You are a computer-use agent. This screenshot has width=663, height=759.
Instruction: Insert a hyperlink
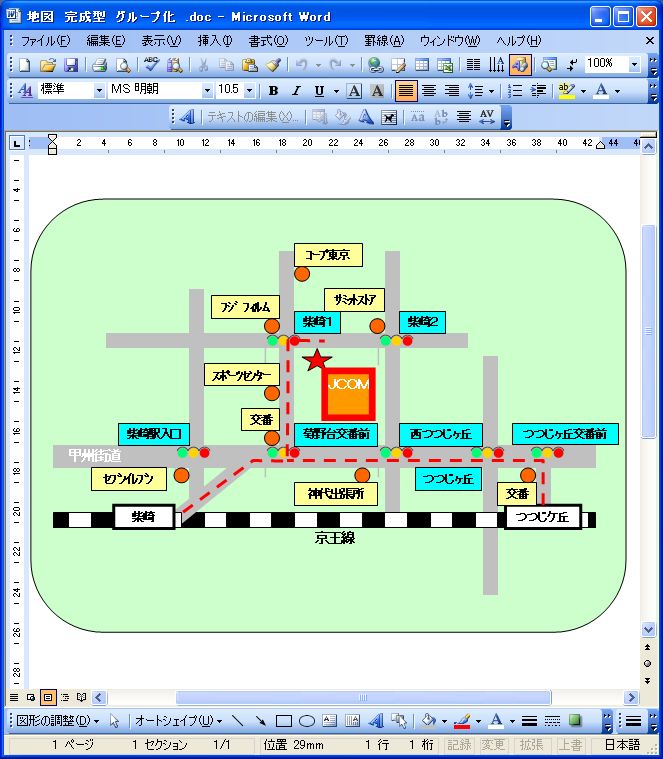click(x=376, y=64)
